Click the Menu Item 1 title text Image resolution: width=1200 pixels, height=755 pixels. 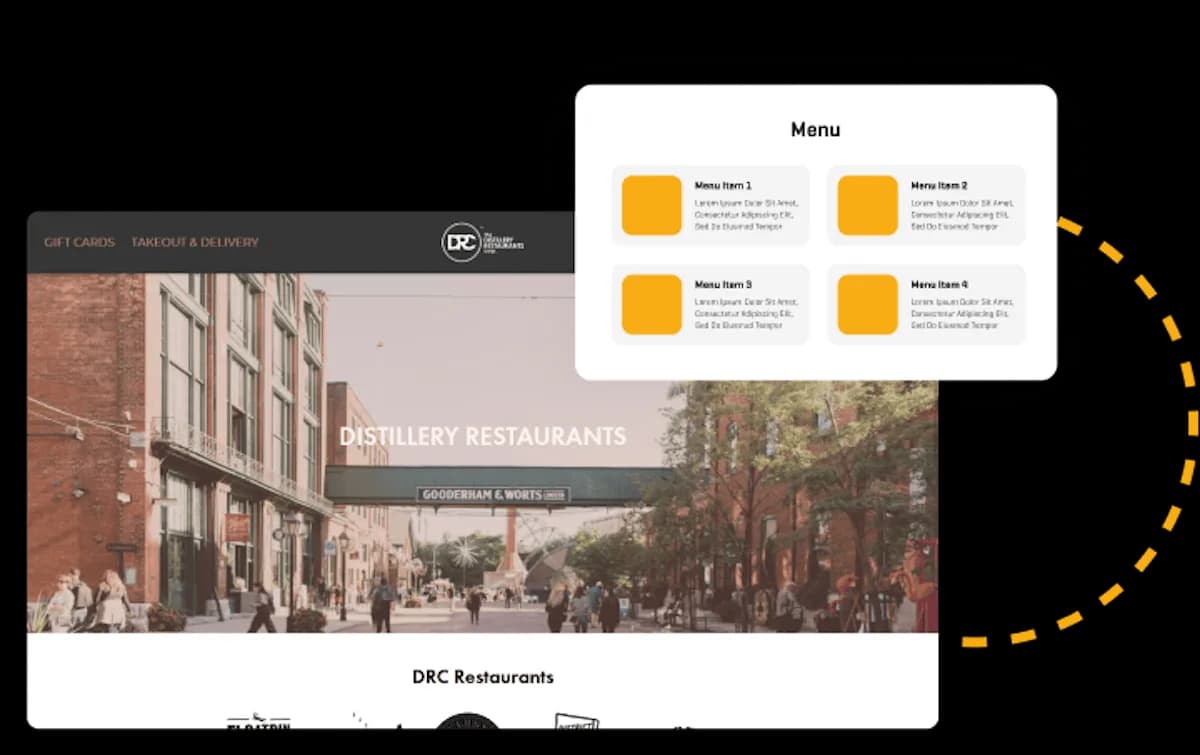tap(723, 186)
